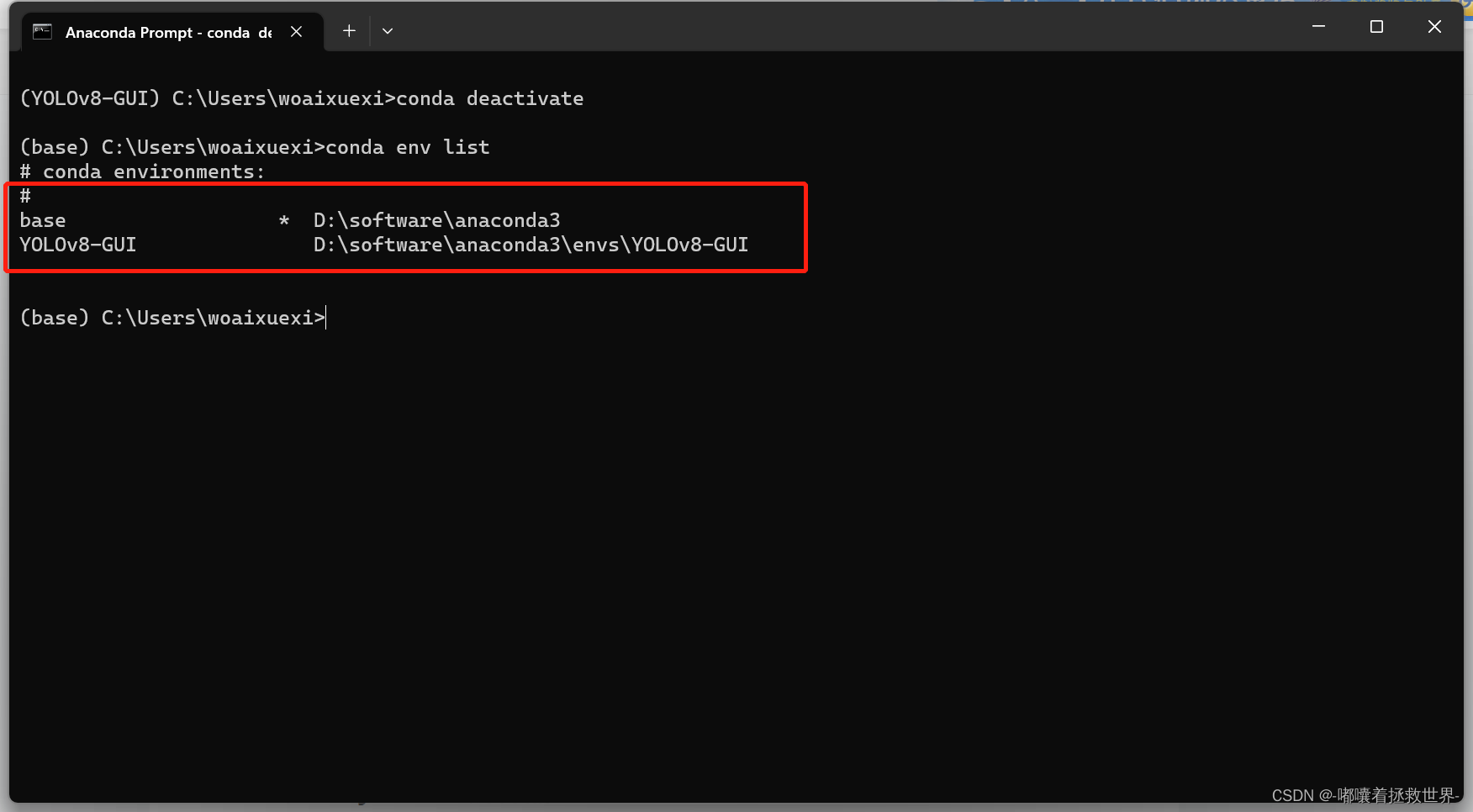The image size is (1473, 812).
Task: Click the D:\software\anaconda3 base path
Action: (x=437, y=220)
